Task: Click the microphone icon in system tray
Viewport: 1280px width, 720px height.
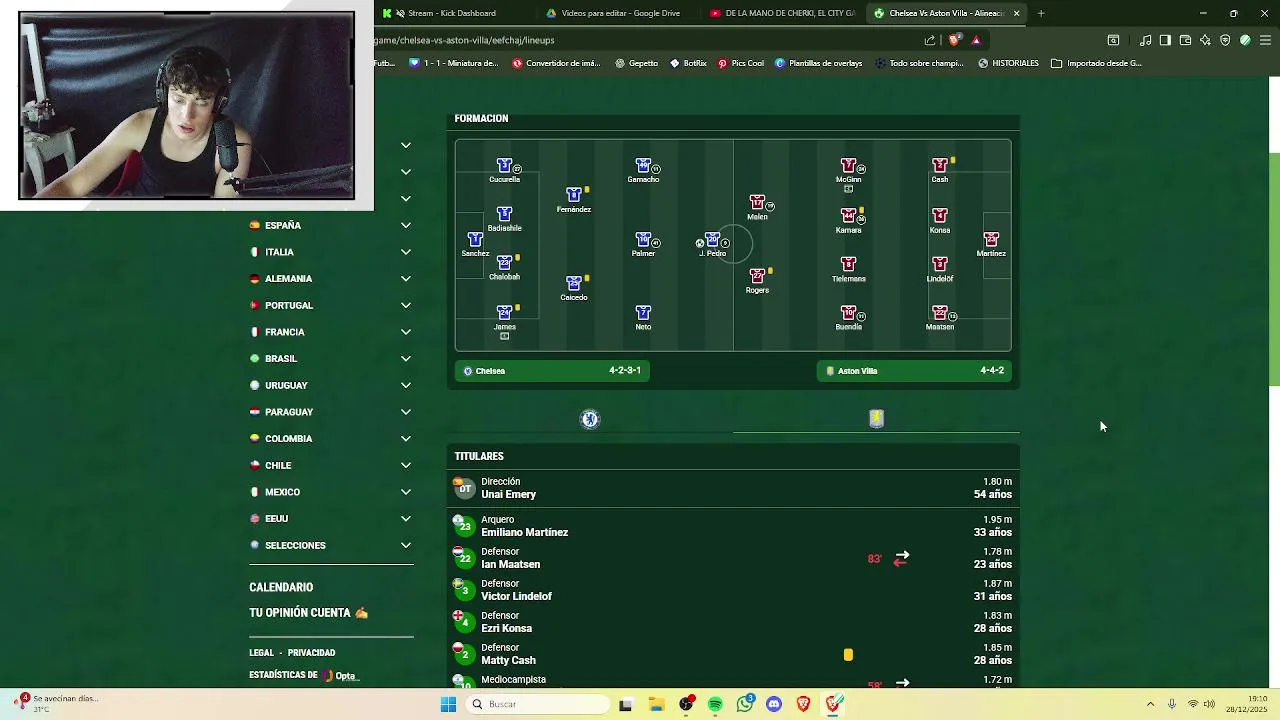Action: click(x=1171, y=704)
